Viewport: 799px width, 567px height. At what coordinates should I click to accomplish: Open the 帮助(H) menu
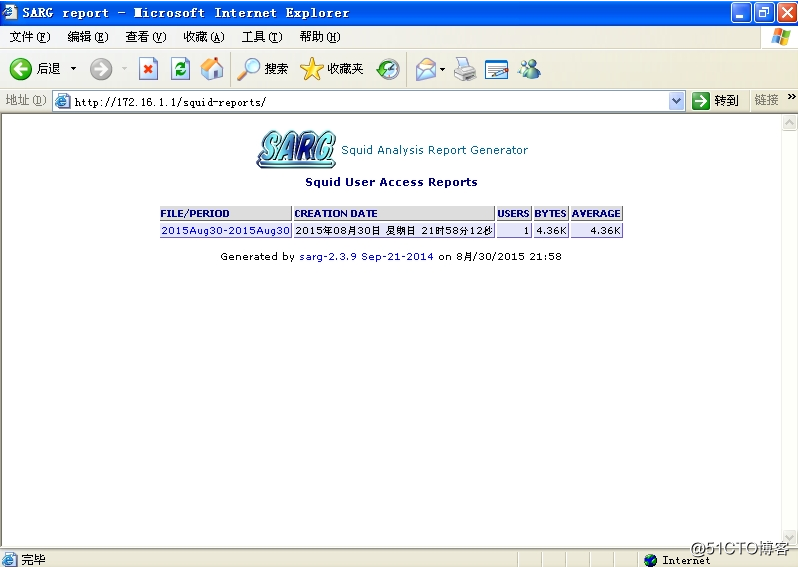(x=319, y=37)
